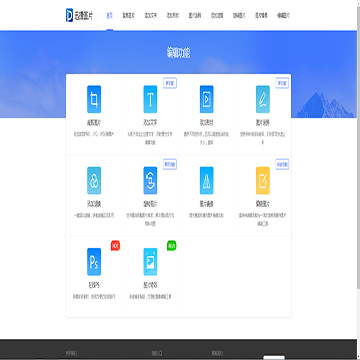Click the yellow edit-note icon
360x360 pixels.
[x=263, y=180]
